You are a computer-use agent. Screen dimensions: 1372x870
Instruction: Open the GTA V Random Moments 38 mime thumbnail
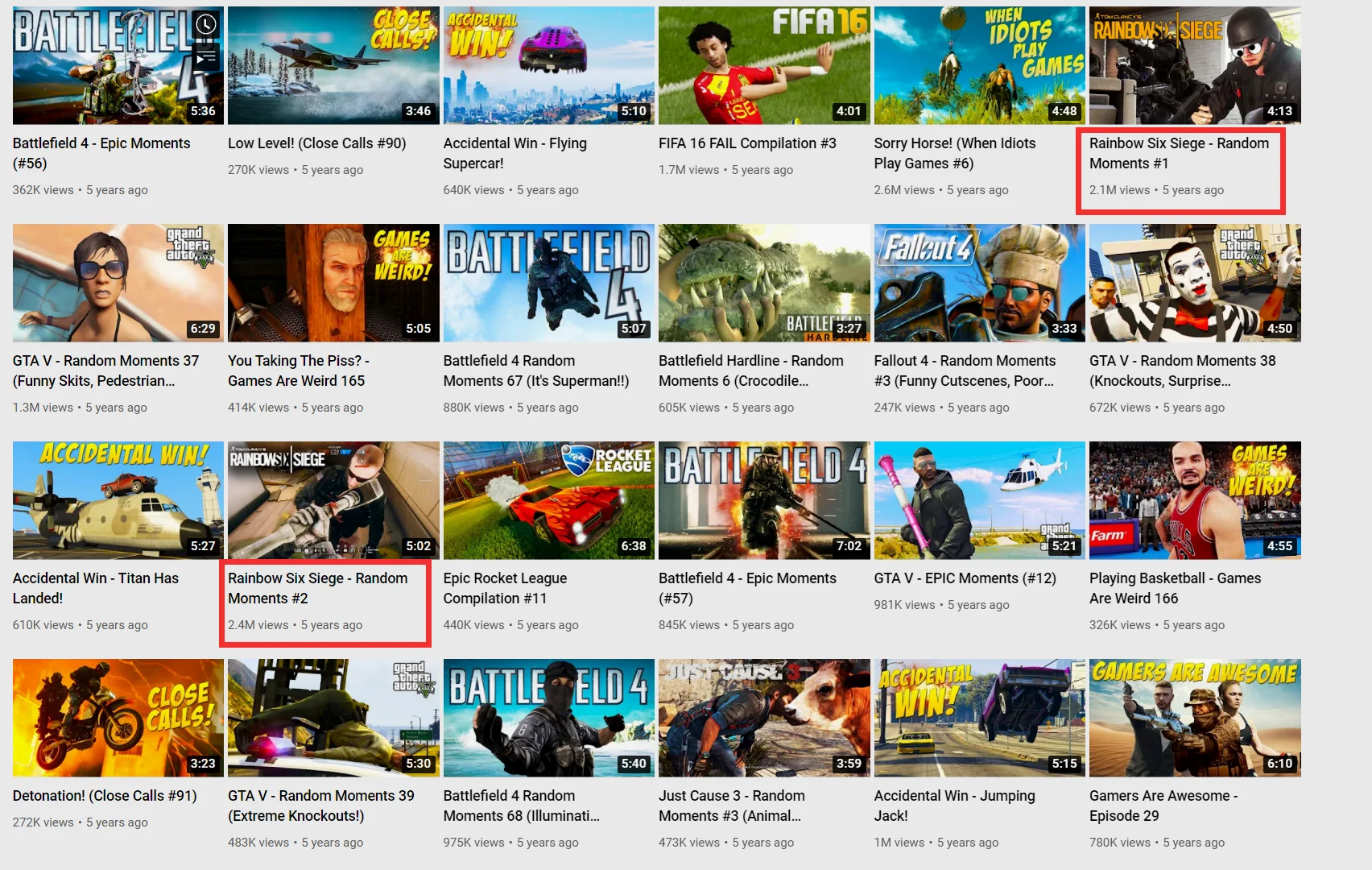pos(1195,283)
